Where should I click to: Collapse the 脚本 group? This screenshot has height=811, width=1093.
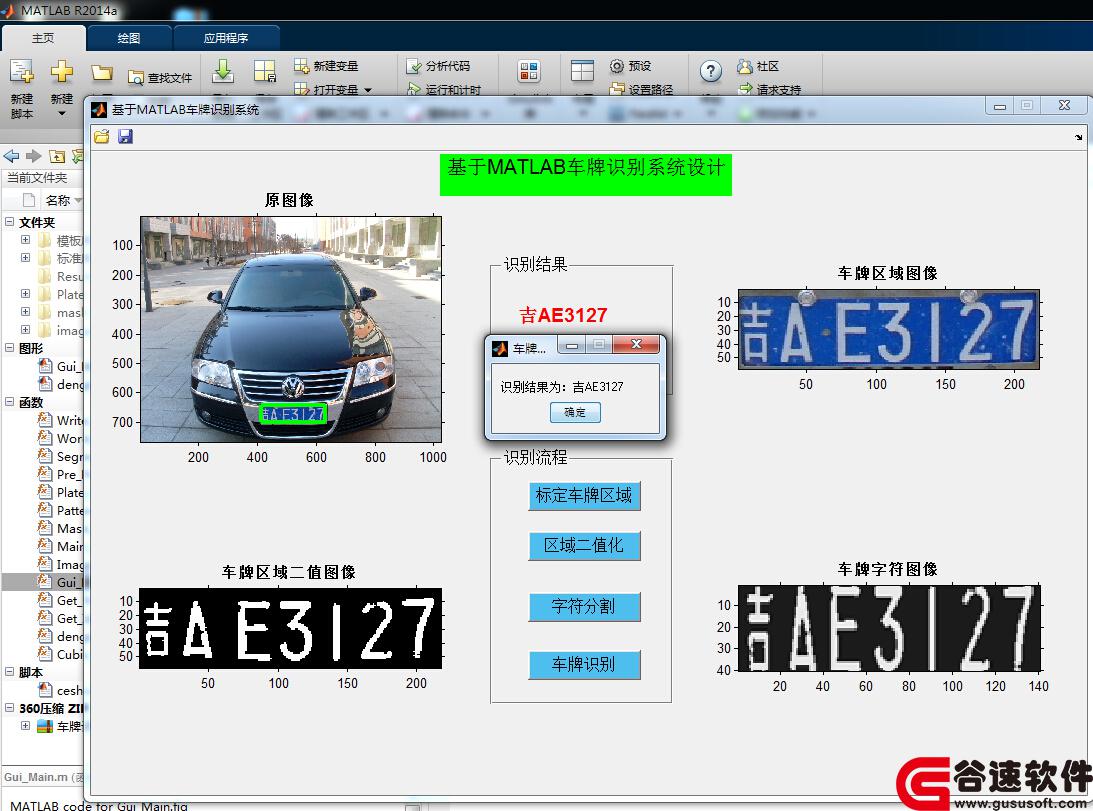(x=10, y=672)
